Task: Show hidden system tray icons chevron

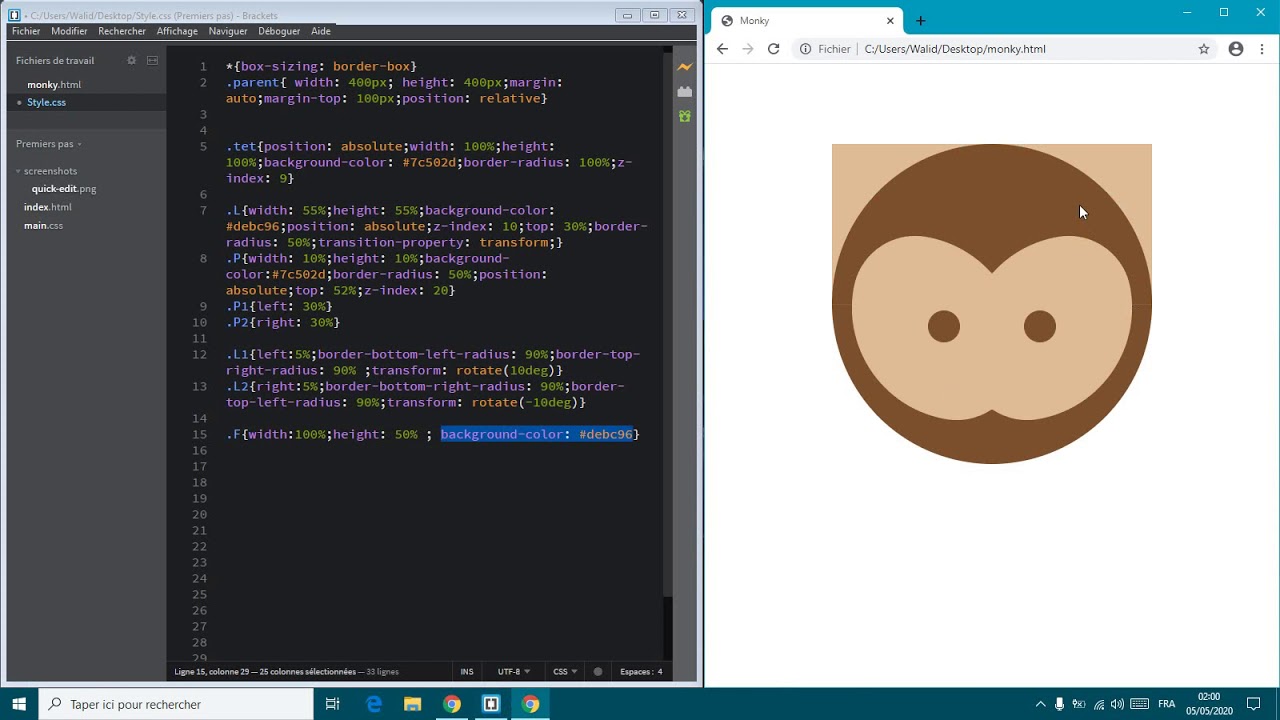Action: (1040, 704)
